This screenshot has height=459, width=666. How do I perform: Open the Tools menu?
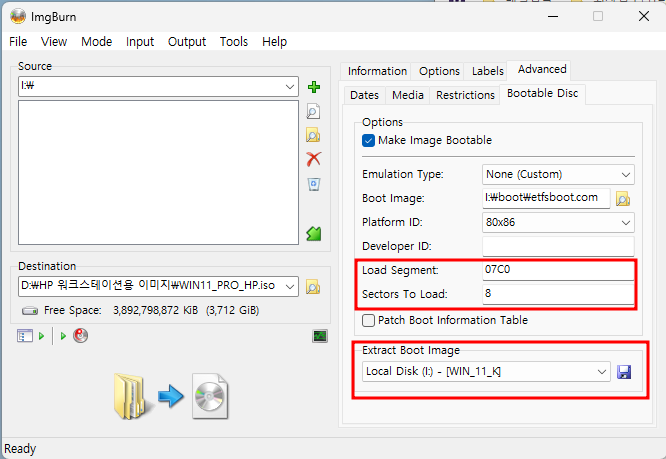click(x=234, y=42)
